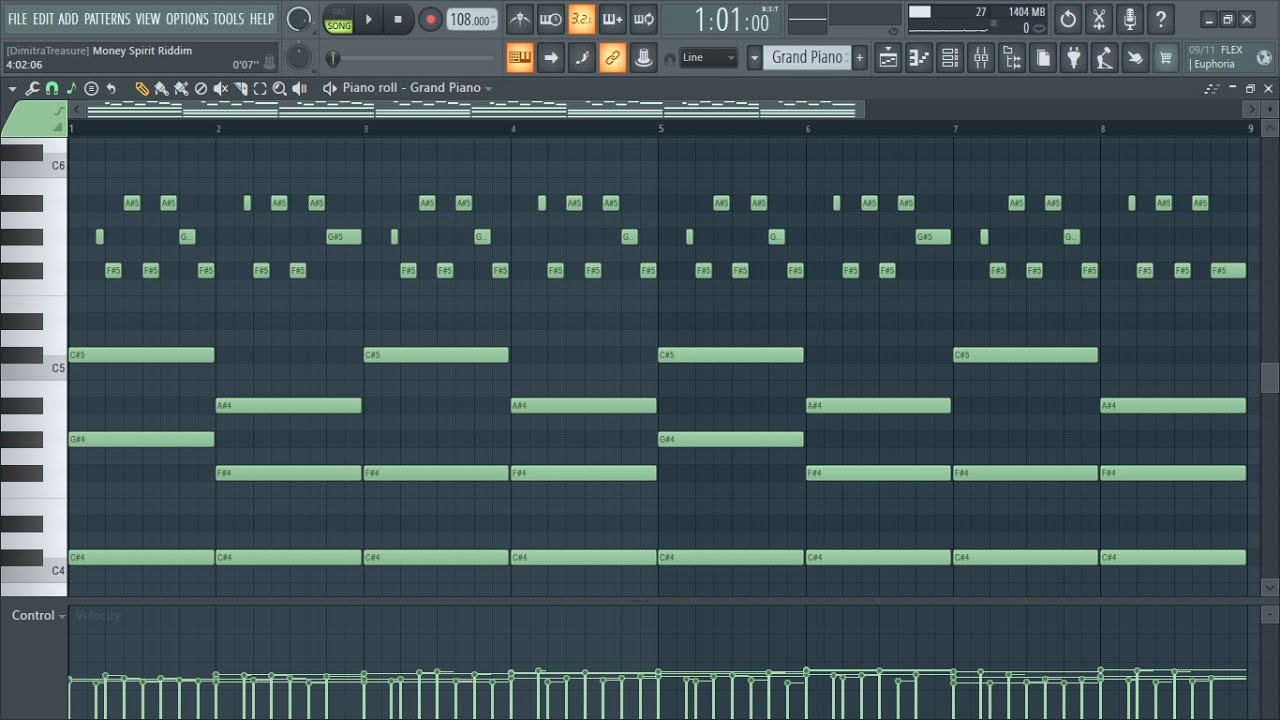
Task: Click the microphone recording icon
Action: pos(1130,19)
